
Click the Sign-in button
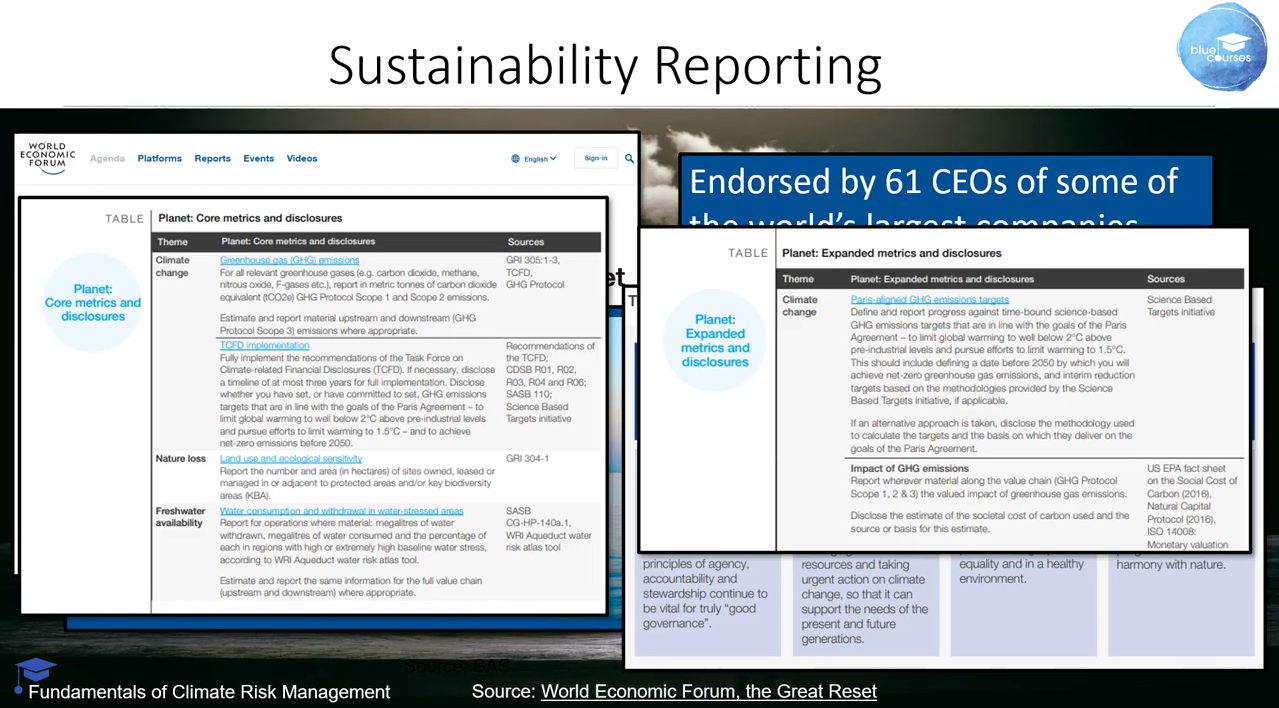596,158
